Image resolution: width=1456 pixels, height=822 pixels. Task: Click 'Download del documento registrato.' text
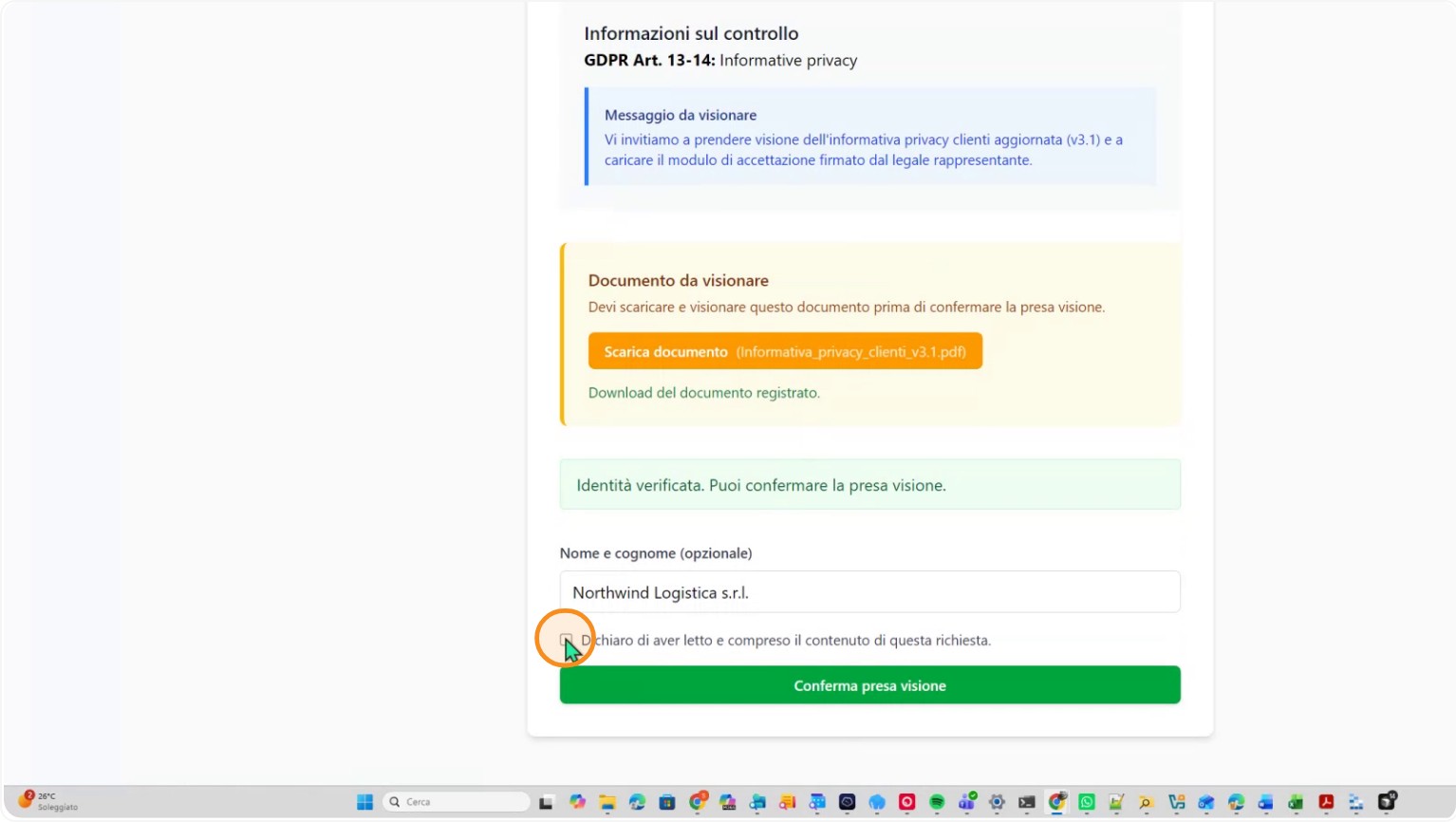(704, 393)
